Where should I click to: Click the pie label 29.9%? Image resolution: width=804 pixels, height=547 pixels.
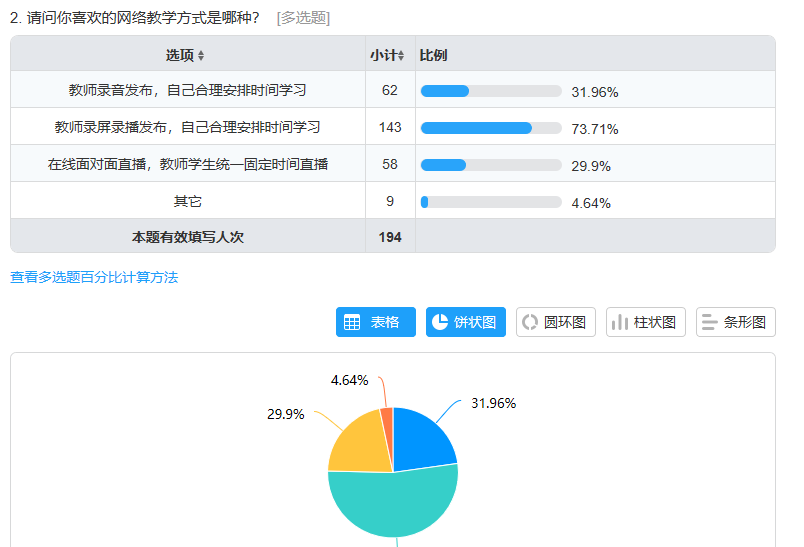[x=286, y=414]
